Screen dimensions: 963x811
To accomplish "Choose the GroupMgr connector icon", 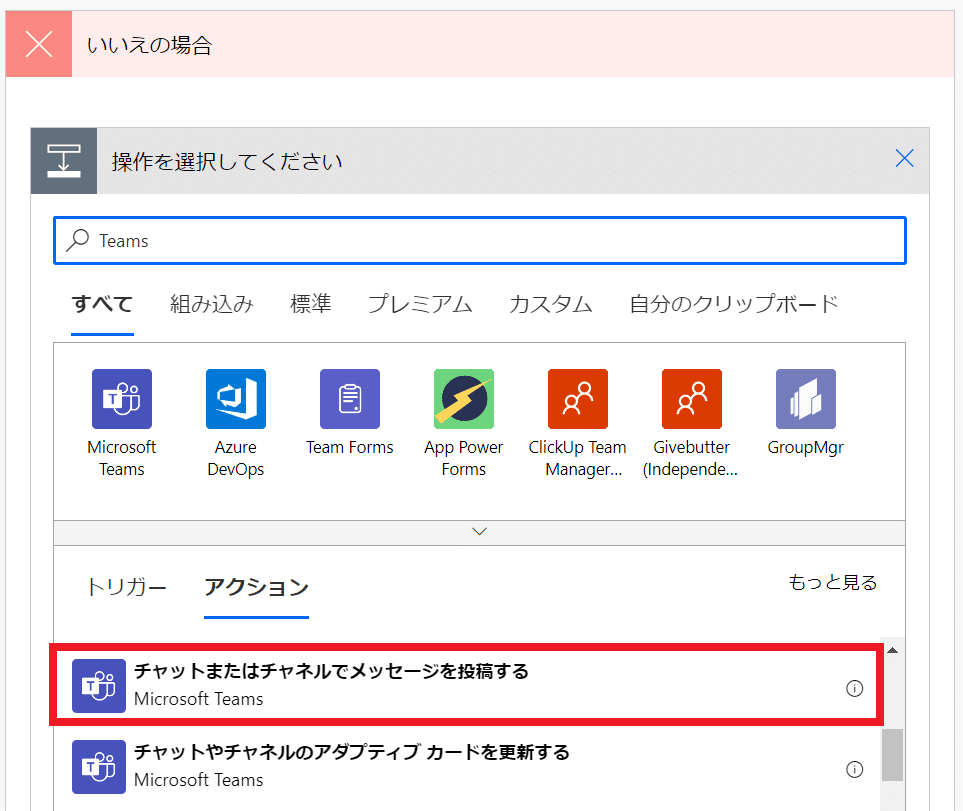I will 806,399.
